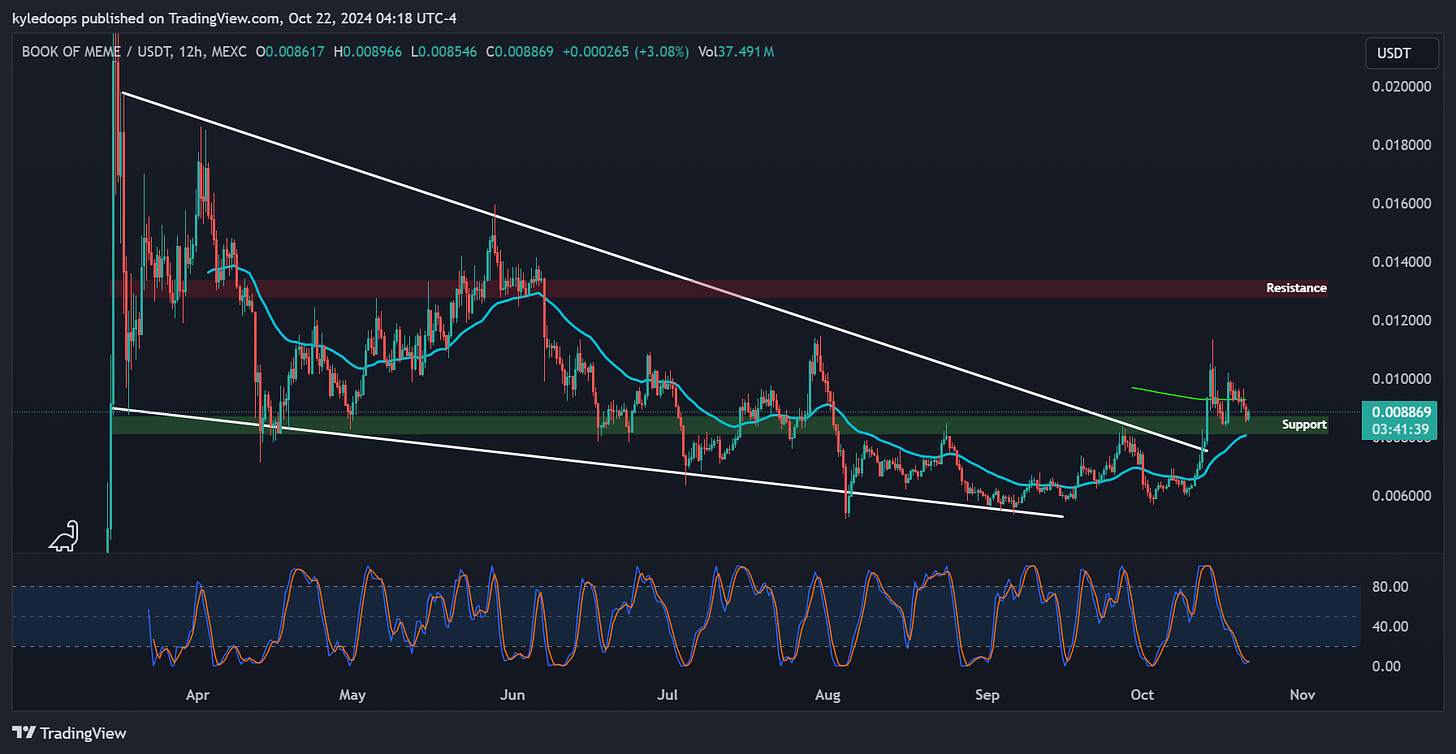This screenshot has width=1456, height=754.
Task: Click the closing price C0.008869 value
Action: pos(519,51)
